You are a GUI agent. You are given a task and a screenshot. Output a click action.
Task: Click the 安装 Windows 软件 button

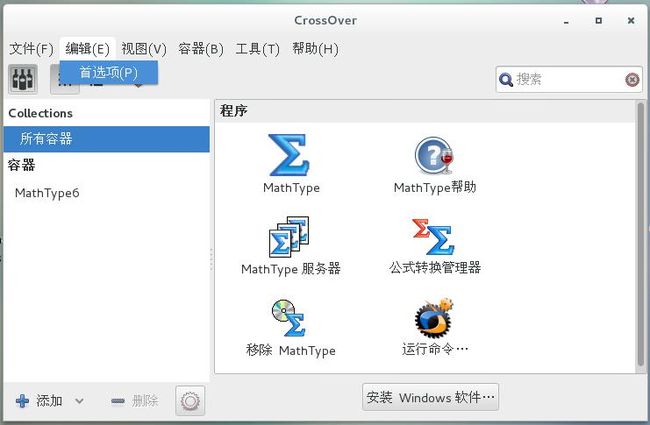coord(430,397)
